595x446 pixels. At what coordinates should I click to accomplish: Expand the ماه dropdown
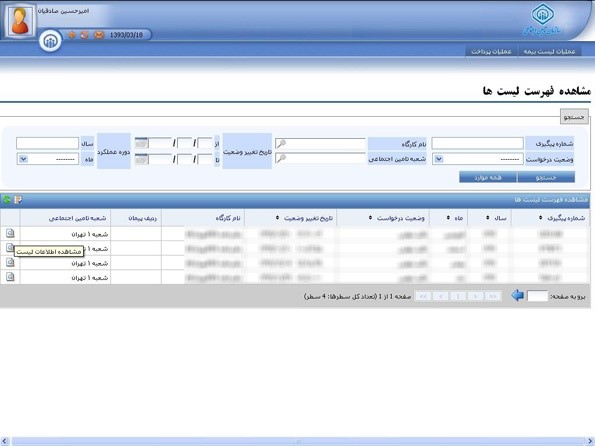[23, 159]
